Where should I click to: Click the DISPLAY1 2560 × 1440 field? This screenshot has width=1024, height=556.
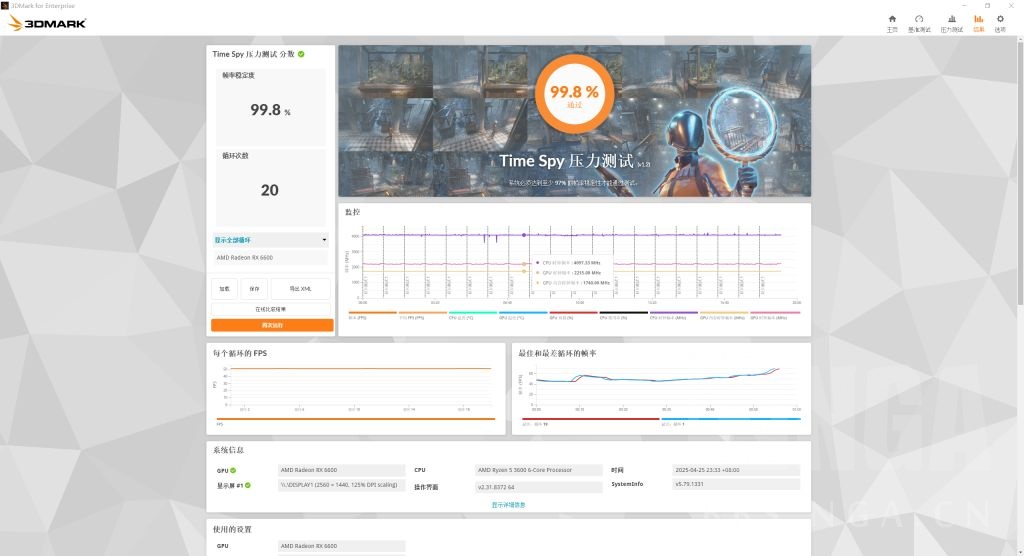[x=342, y=485]
